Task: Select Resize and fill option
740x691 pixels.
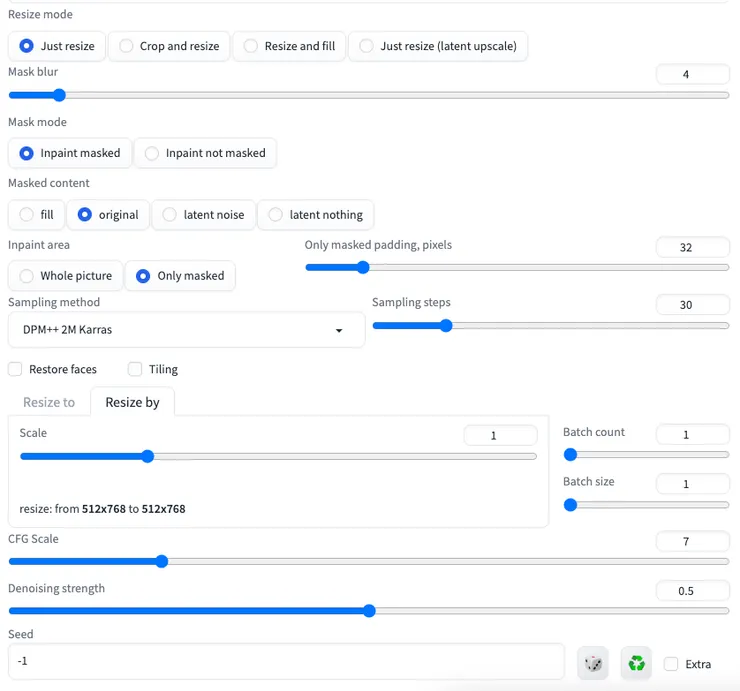Action: (x=291, y=46)
